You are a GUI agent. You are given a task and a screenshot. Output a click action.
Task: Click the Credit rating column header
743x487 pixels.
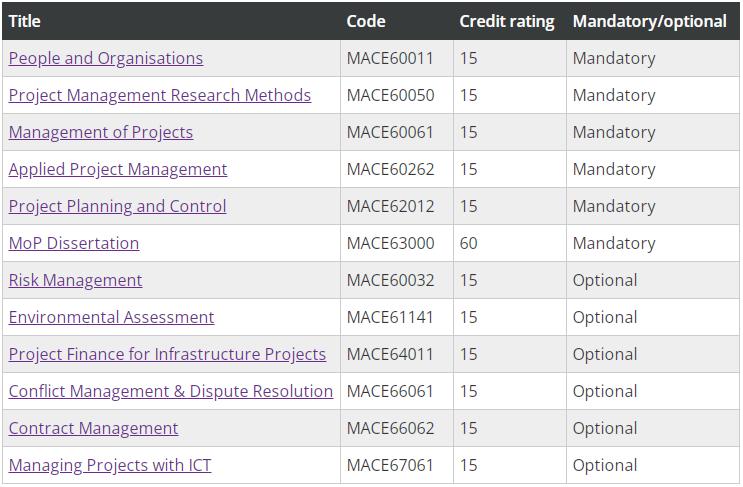(x=506, y=21)
